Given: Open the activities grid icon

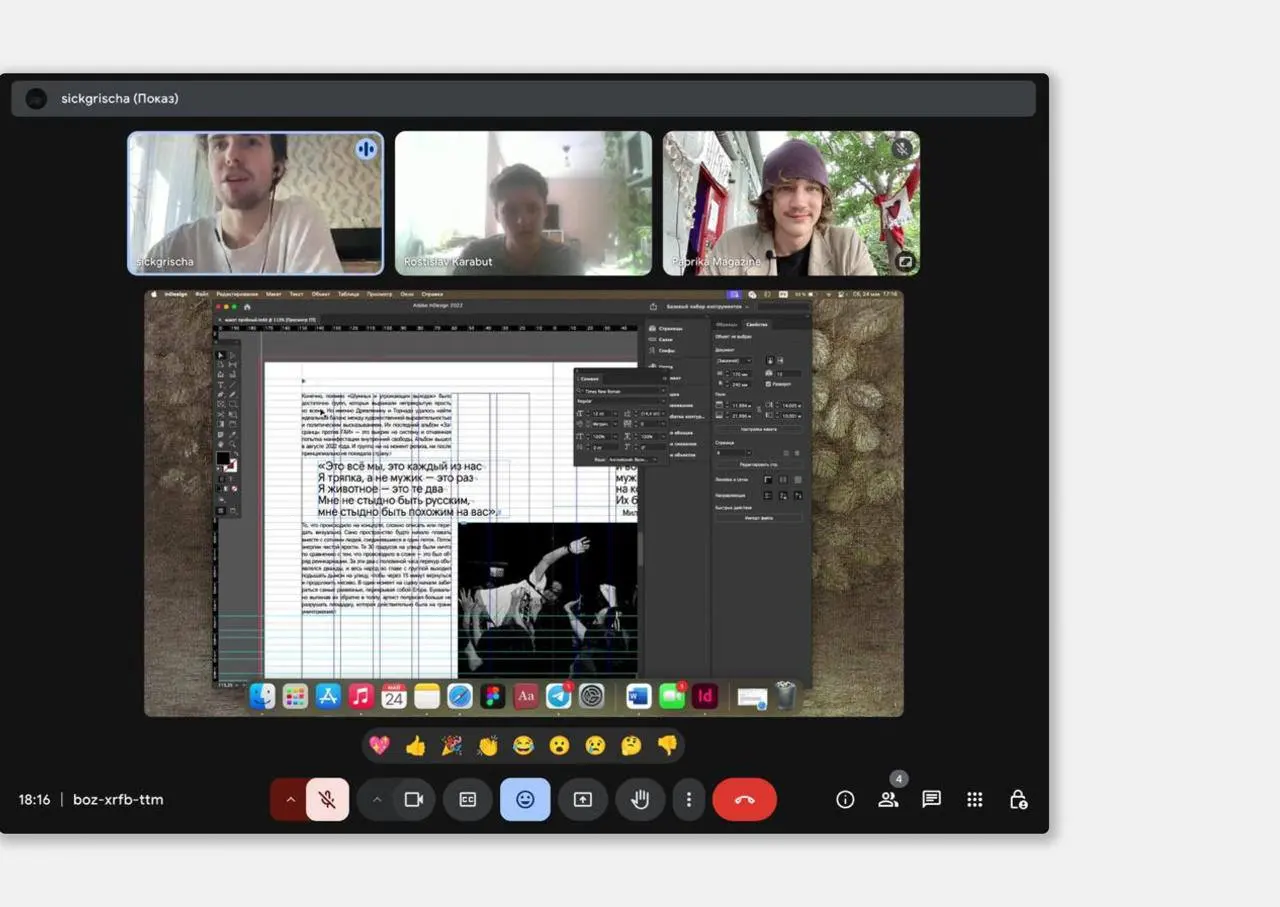Looking at the screenshot, I should click(975, 799).
